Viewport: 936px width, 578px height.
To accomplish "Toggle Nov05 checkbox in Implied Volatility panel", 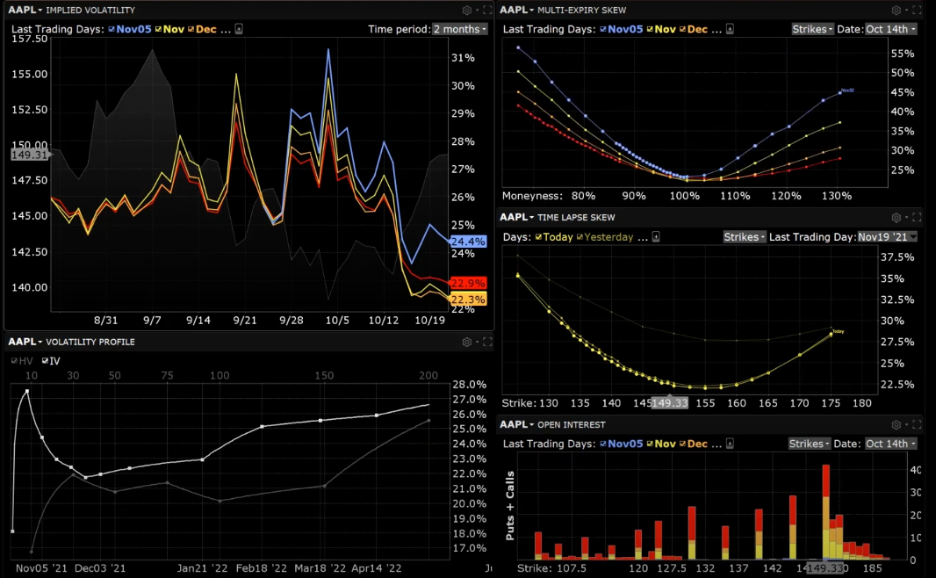I will click(112, 29).
